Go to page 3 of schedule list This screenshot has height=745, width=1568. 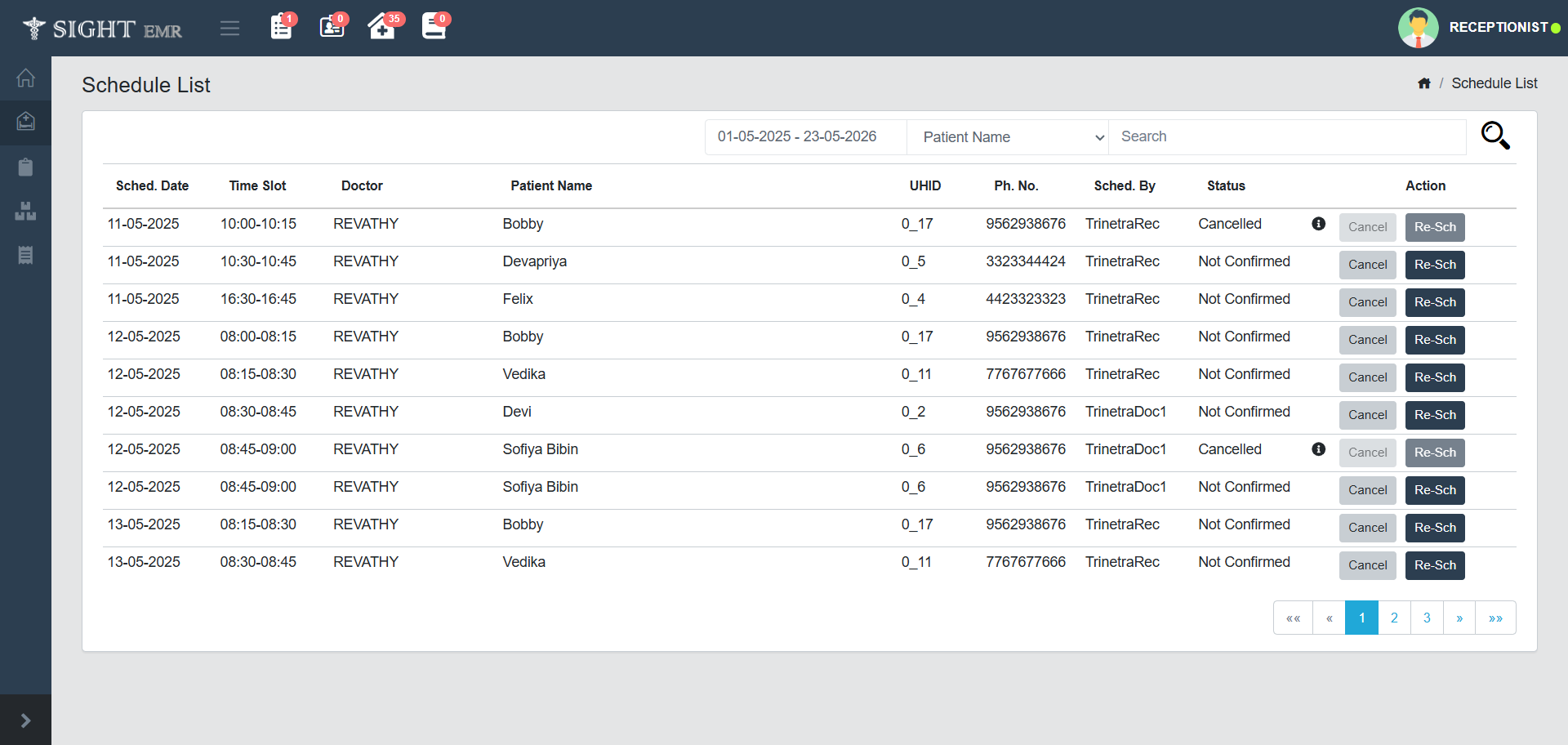point(1427,618)
